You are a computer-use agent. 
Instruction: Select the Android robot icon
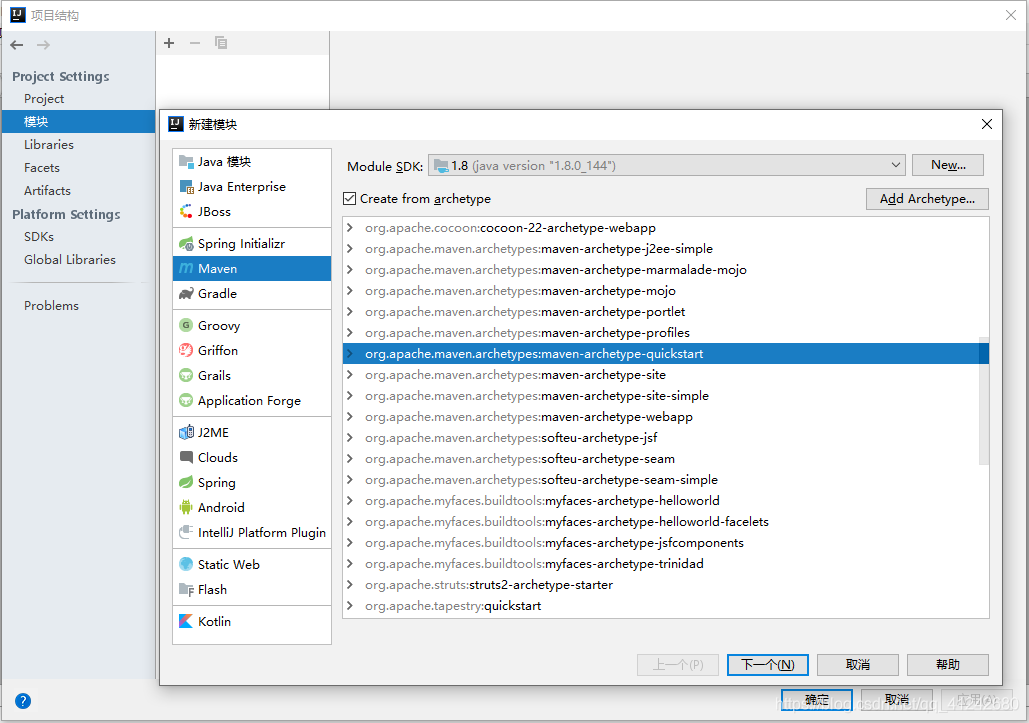click(186, 507)
